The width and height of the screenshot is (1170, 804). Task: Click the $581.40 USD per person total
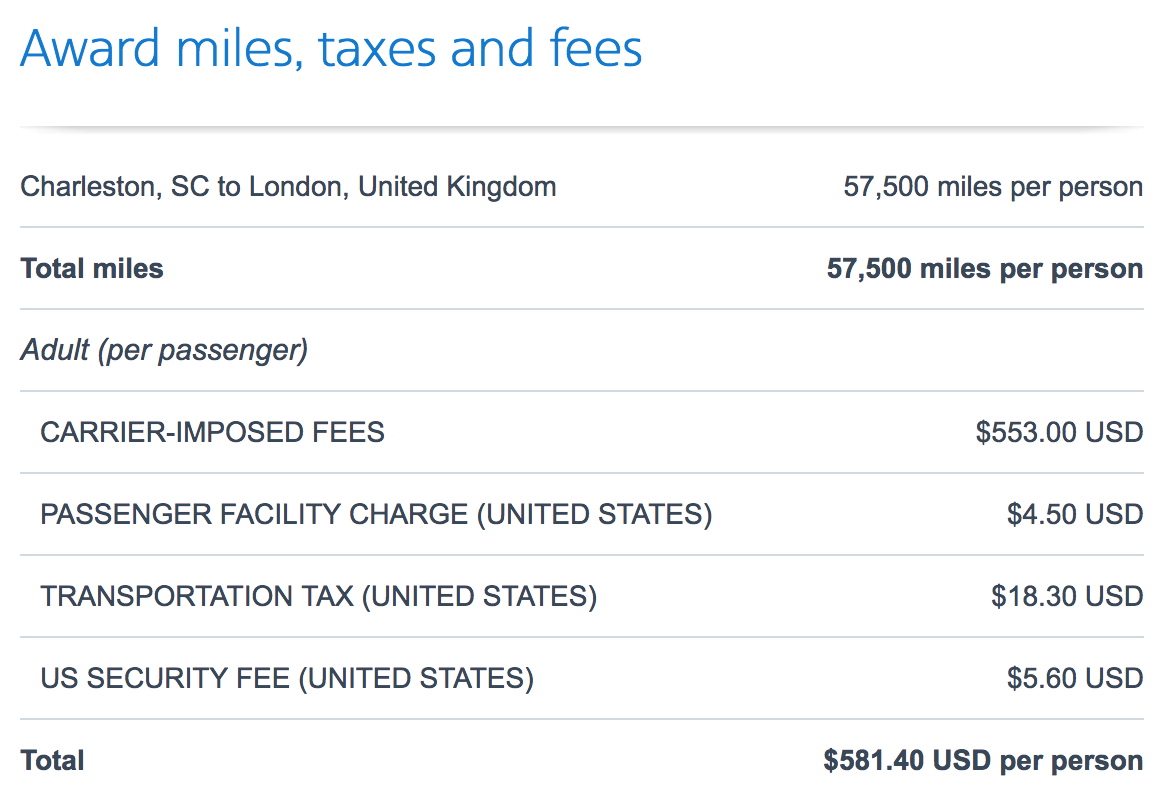(x=983, y=761)
